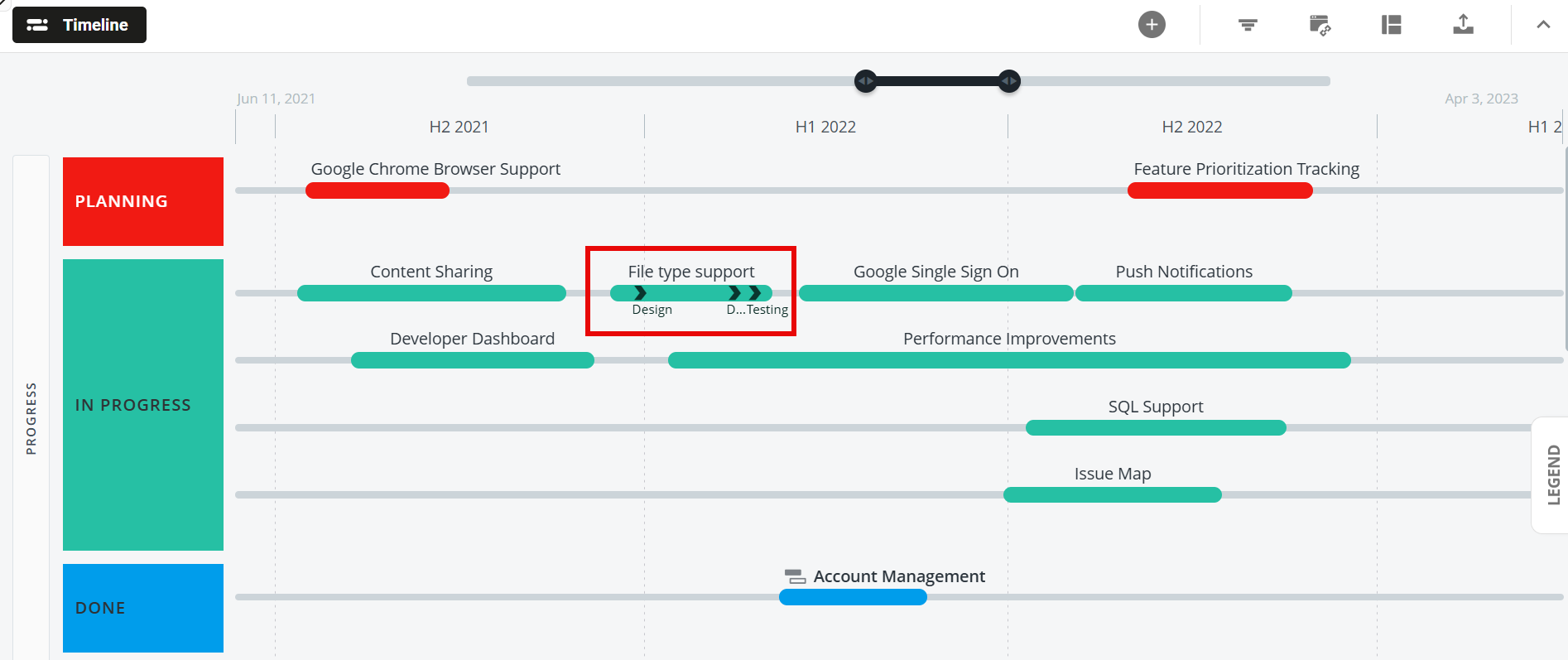Open the layout panel icon
This screenshot has height=660, width=1568.
[1392, 25]
